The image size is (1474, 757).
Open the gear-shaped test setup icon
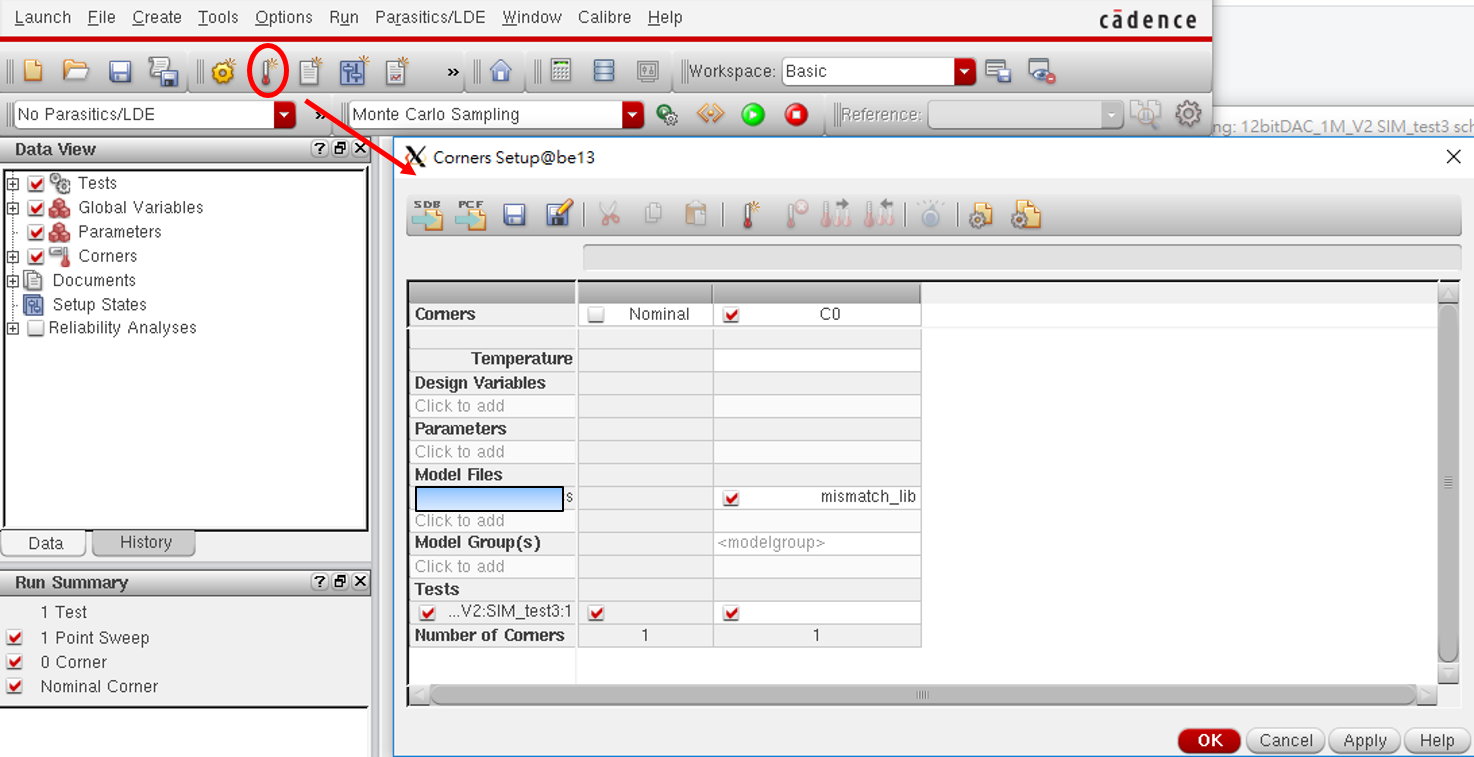[223, 71]
